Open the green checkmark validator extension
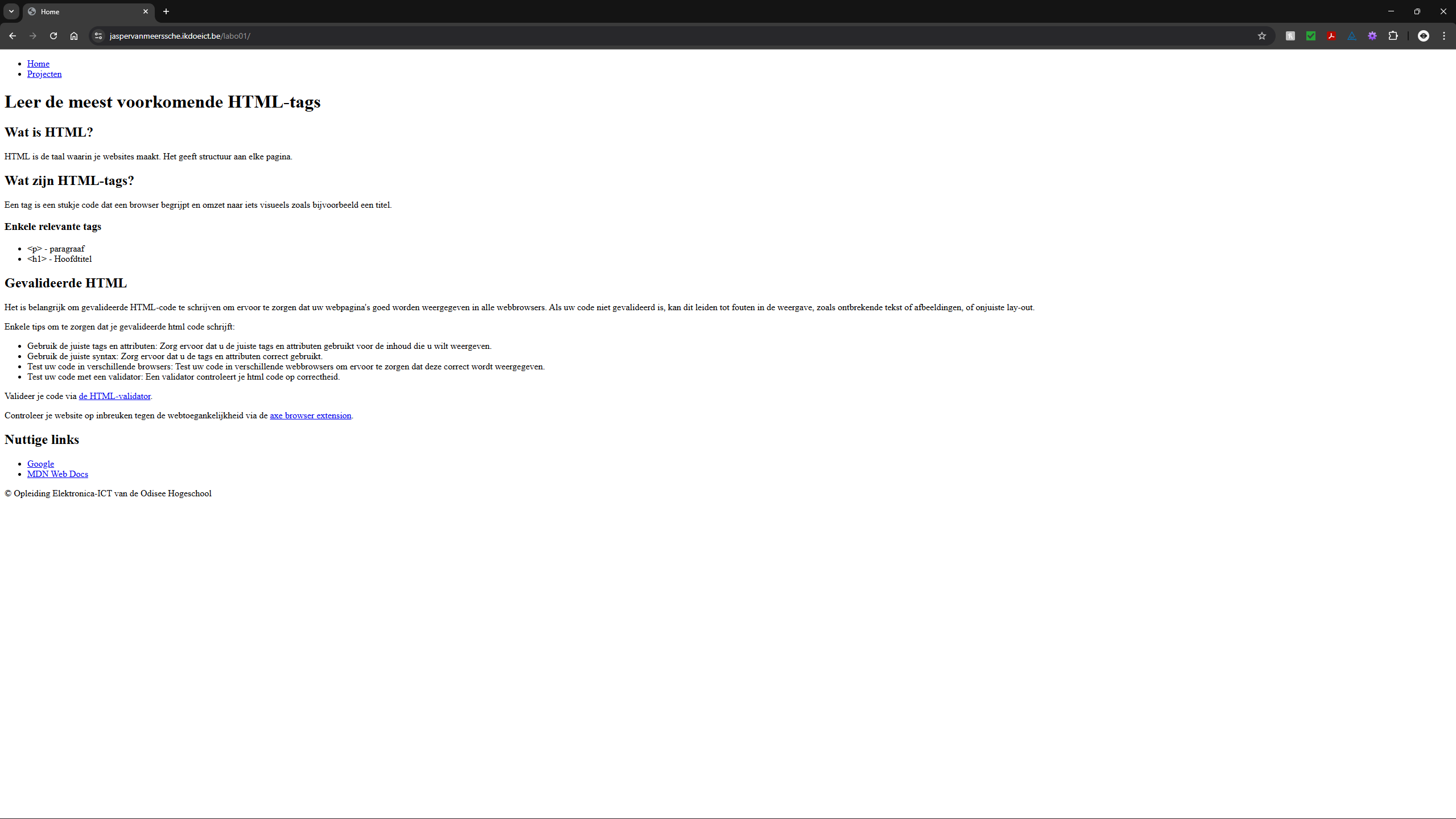1456x819 pixels. [x=1310, y=36]
